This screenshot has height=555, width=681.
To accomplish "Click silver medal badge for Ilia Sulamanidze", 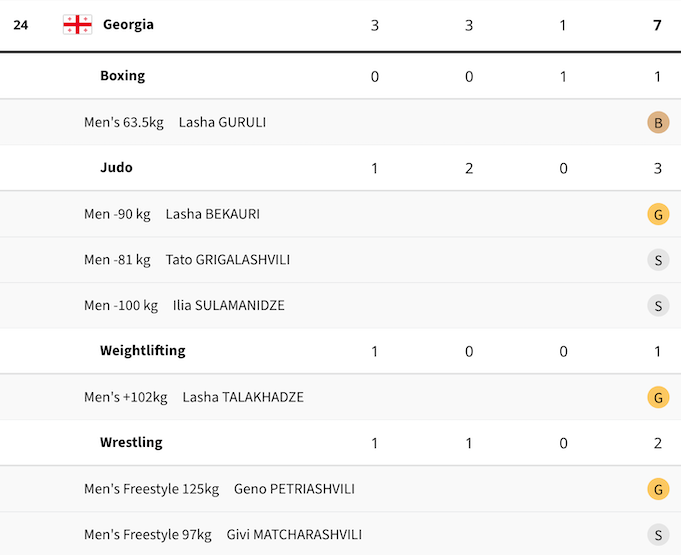I will point(657,306).
